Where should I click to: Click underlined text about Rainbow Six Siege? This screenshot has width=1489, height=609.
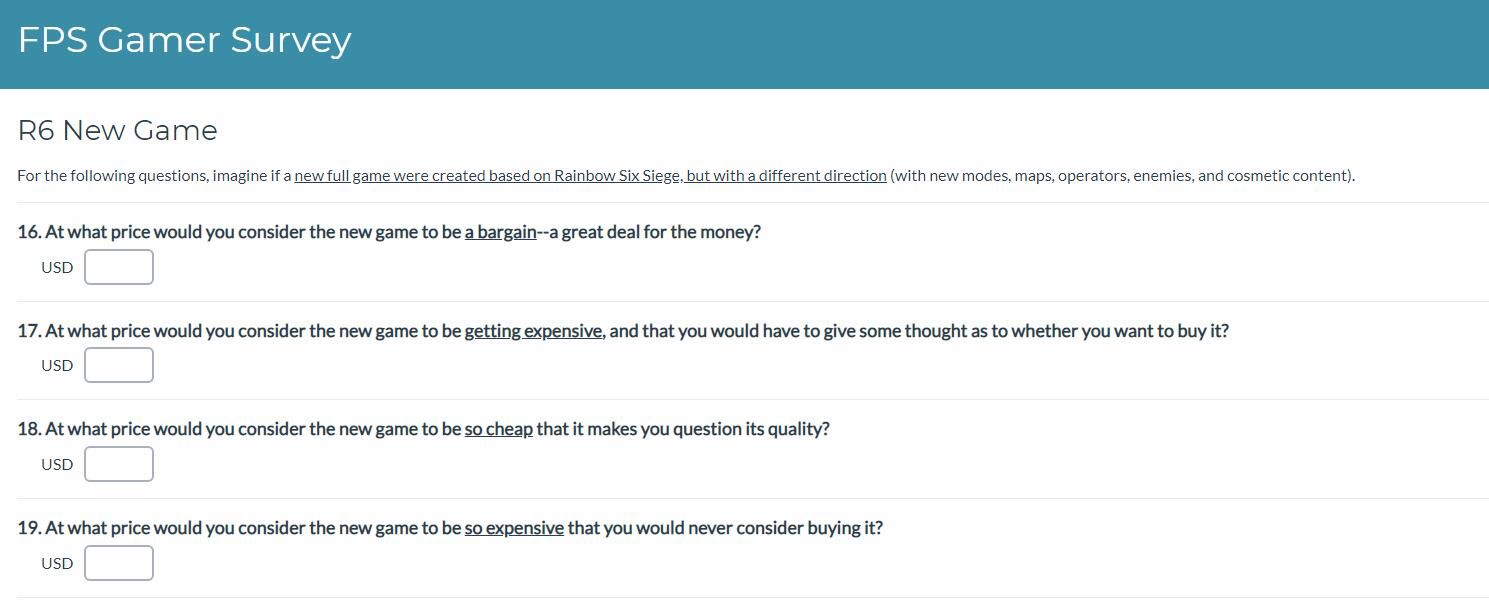pos(590,176)
